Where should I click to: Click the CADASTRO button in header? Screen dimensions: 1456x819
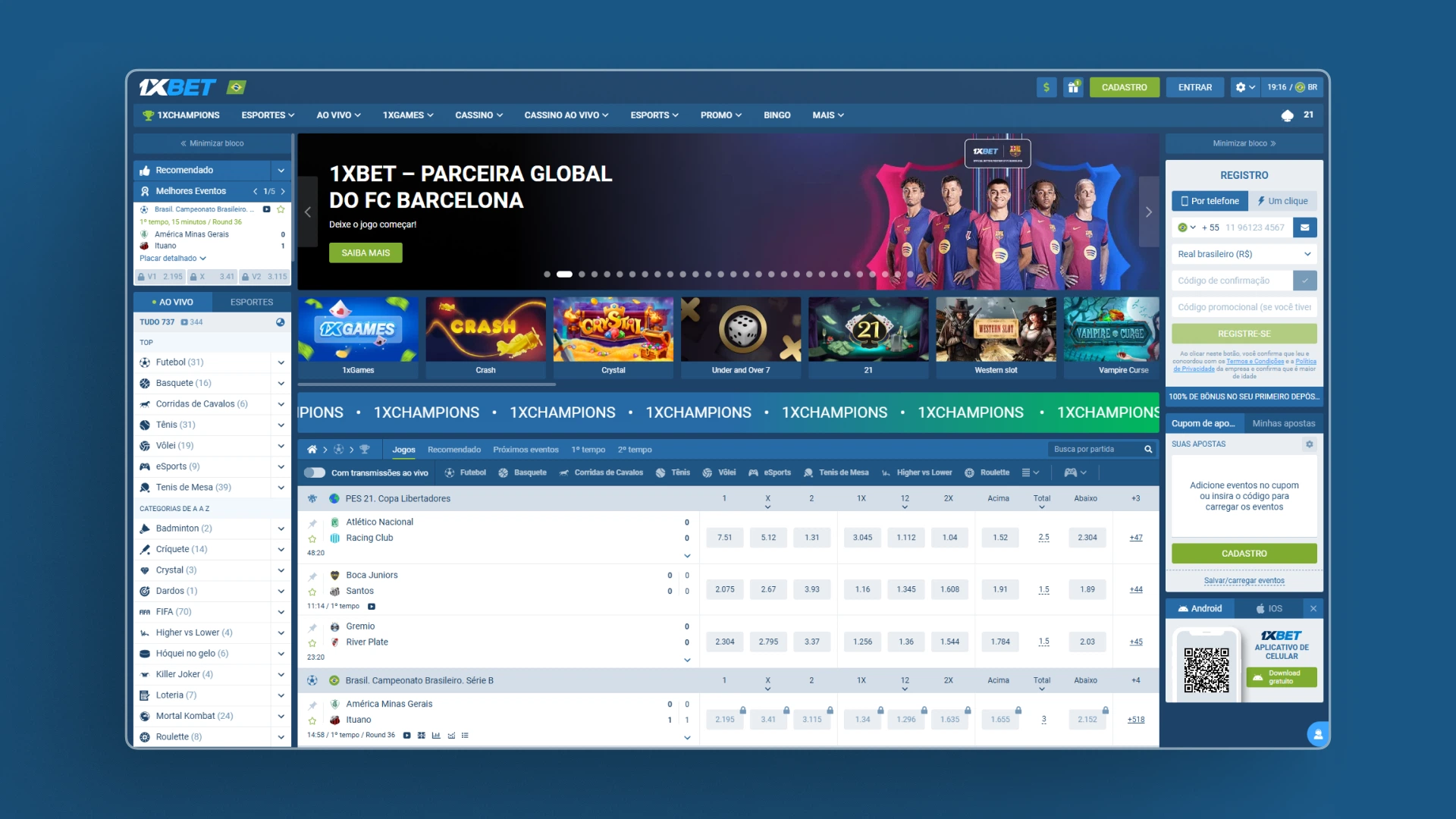(x=1124, y=87)
